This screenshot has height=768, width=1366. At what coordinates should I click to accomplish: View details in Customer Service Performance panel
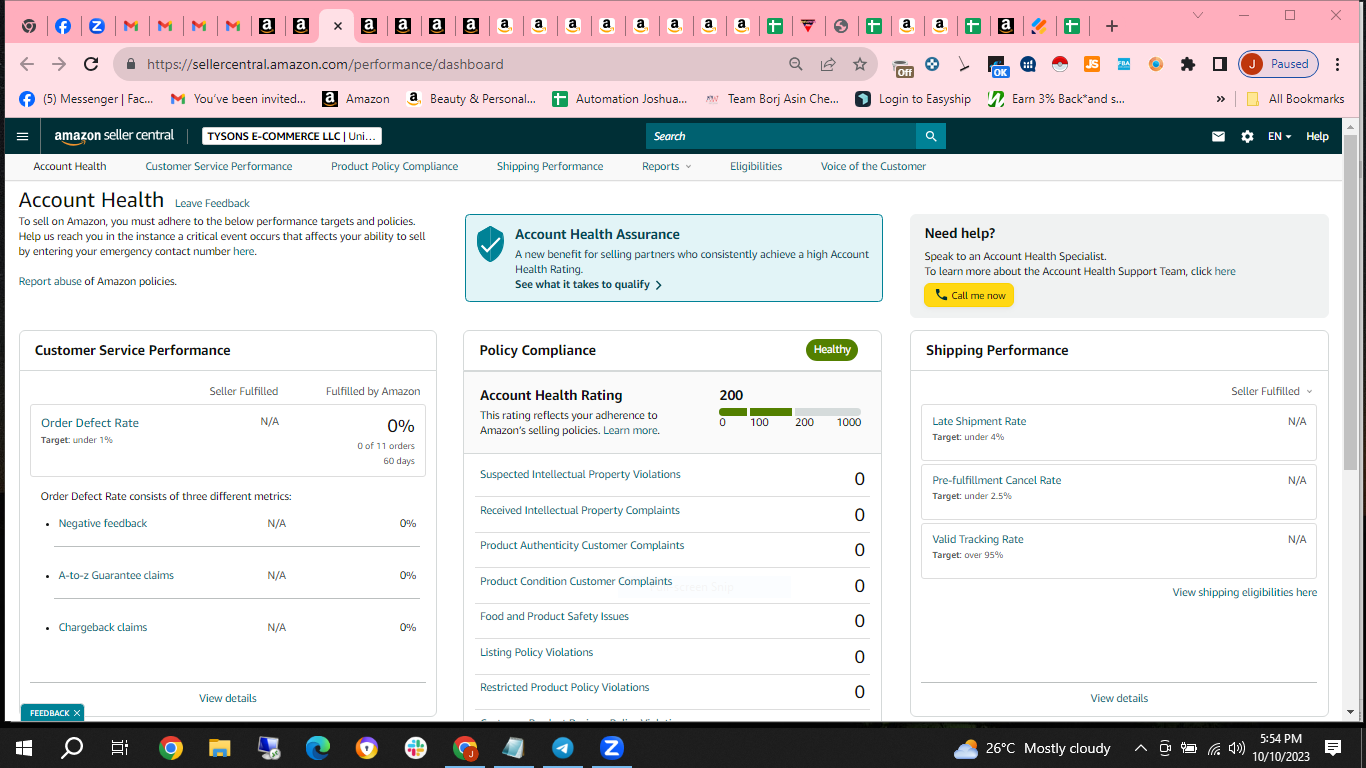pos(228,698)
